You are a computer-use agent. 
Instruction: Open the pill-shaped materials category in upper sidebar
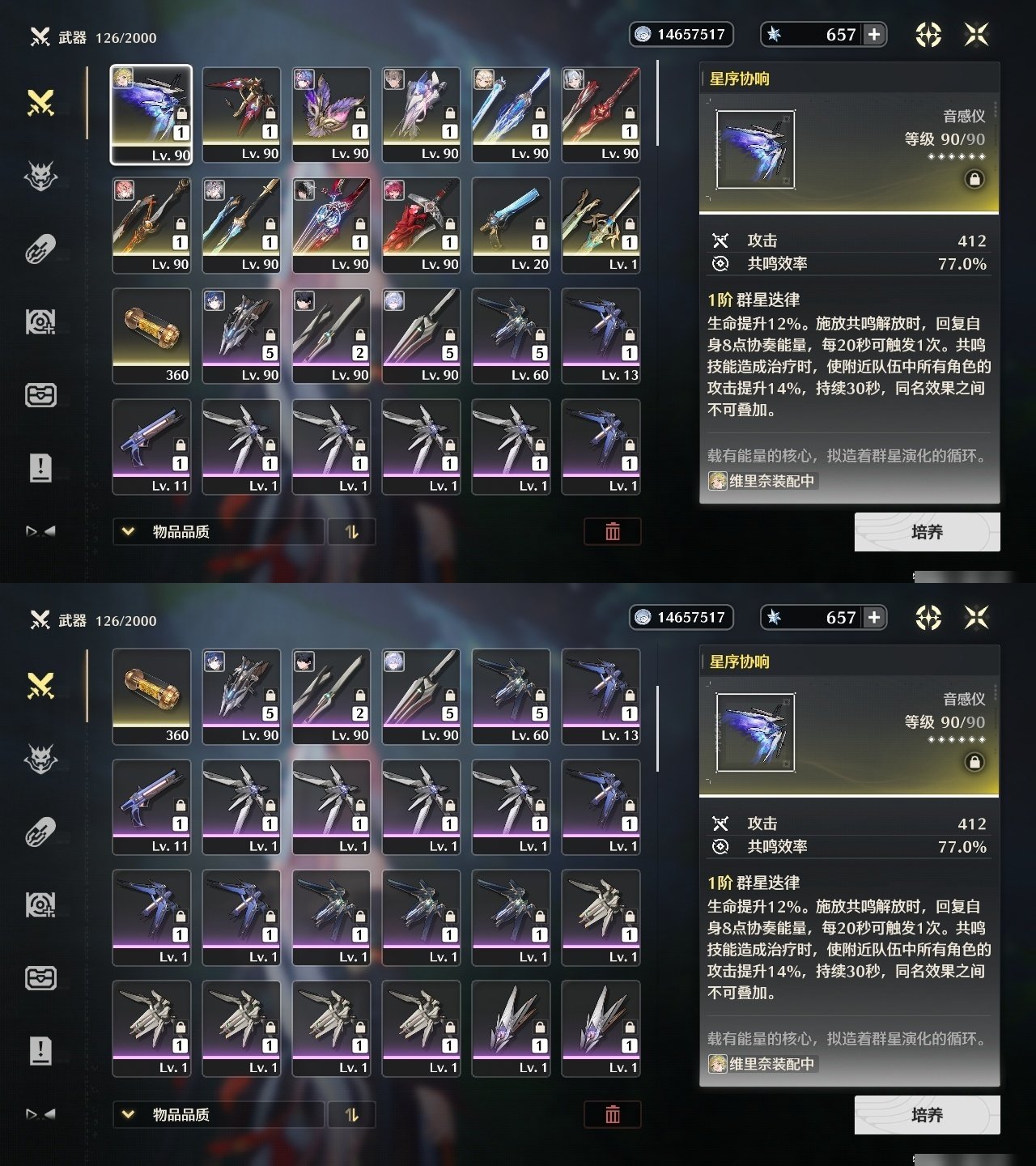[40, 249]
